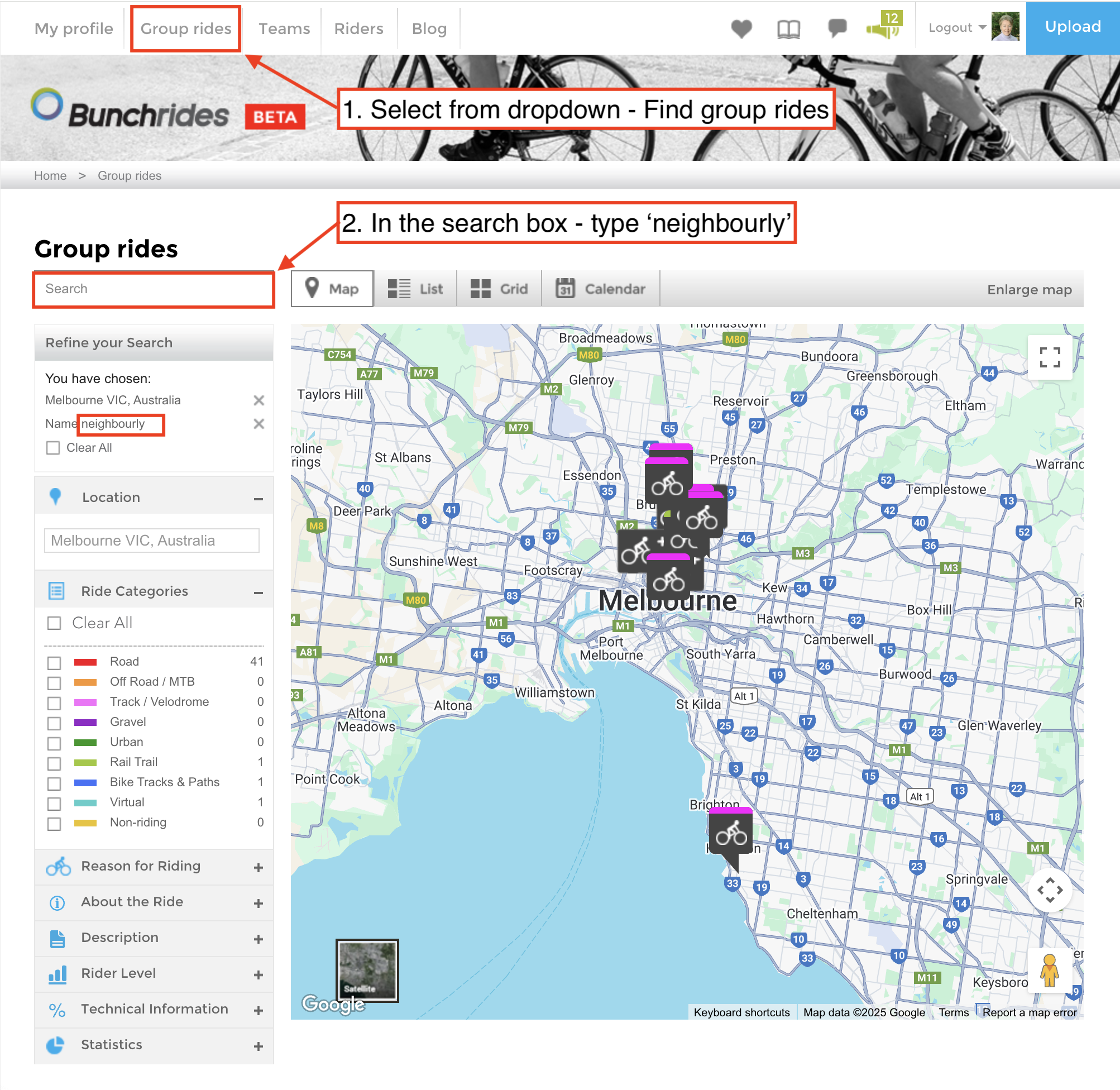Click the map camera pan control
Viewport: 1120px width, 1090px height.
(1050, 890)
